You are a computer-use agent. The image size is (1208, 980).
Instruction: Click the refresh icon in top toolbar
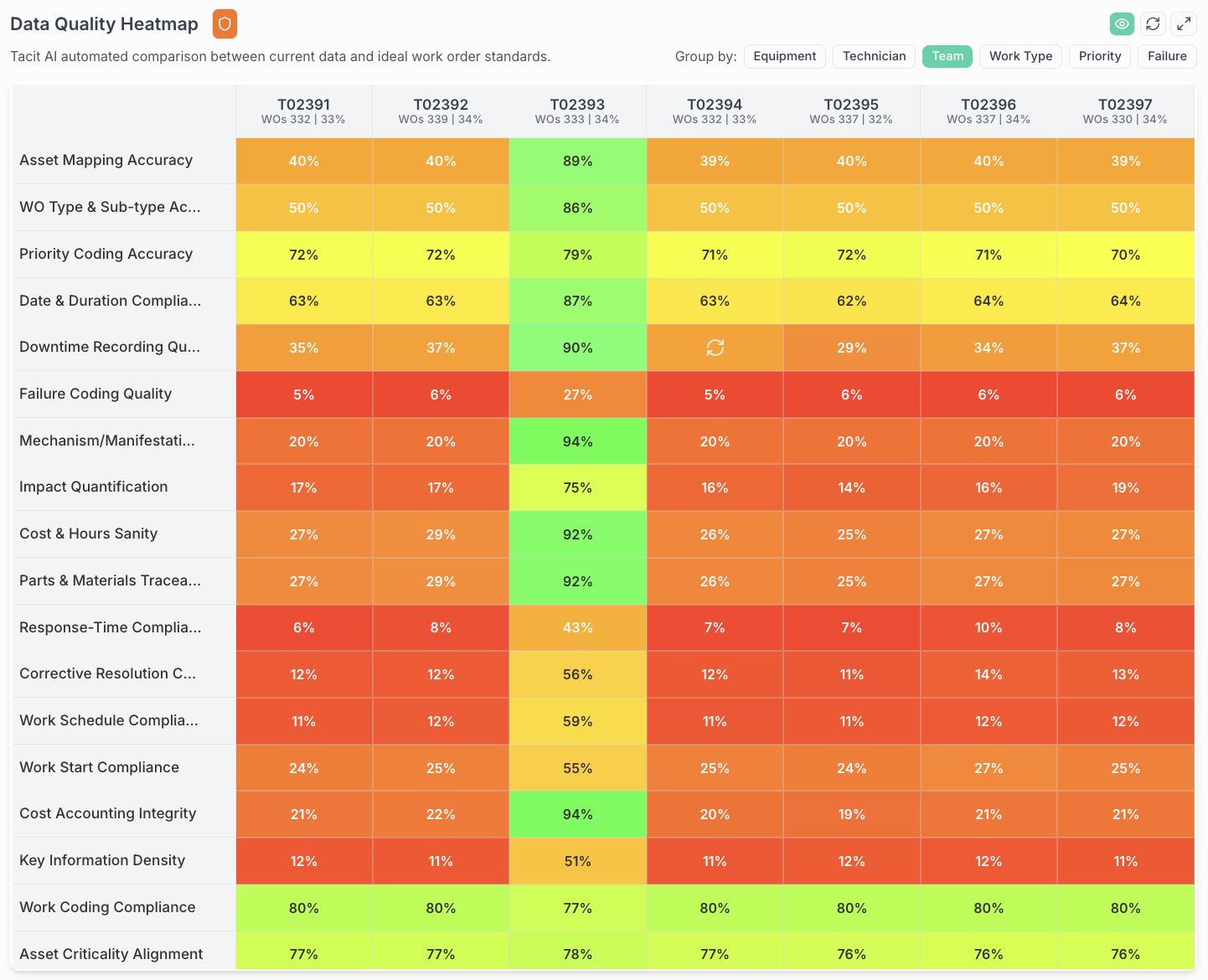1153,24
